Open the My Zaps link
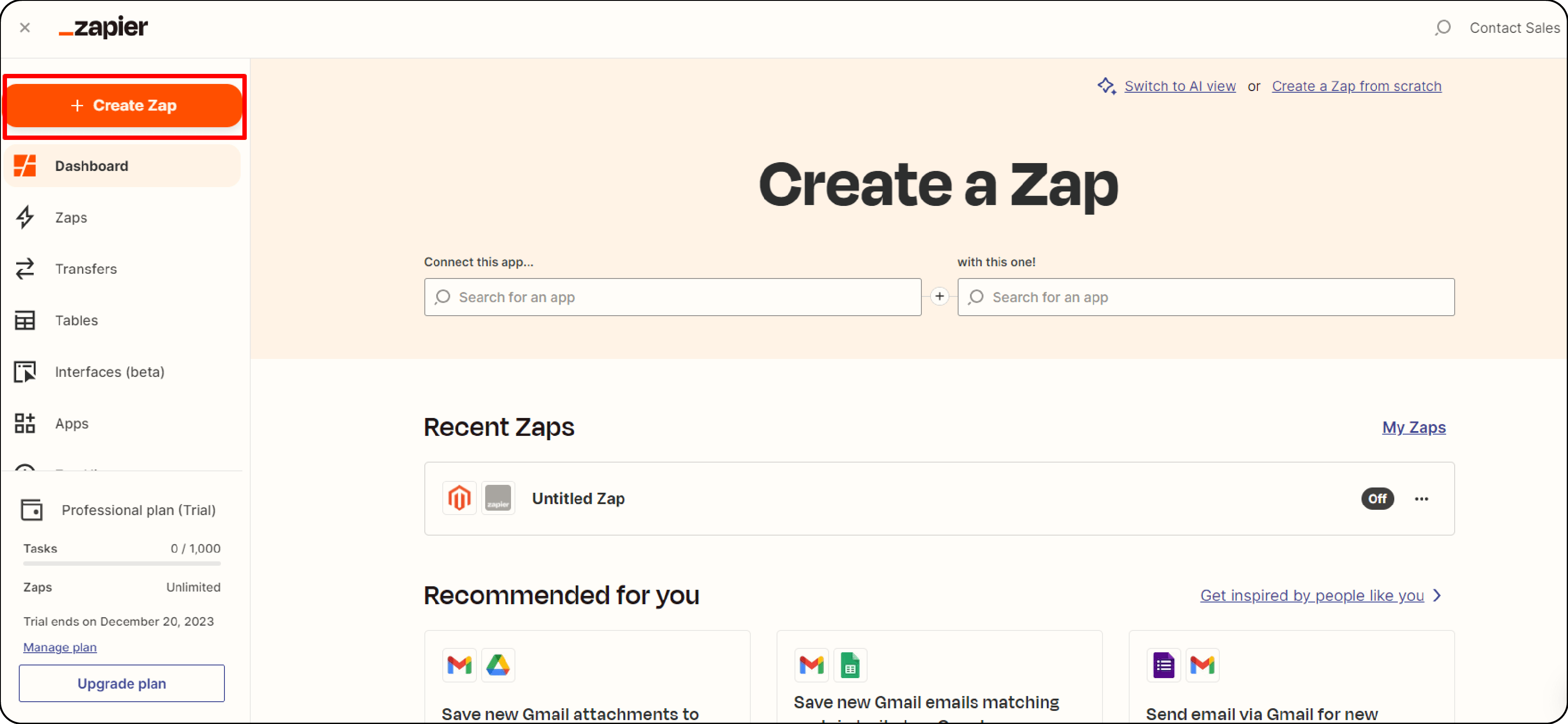Screen dimensions: 1568x724 pos(1414,427)
